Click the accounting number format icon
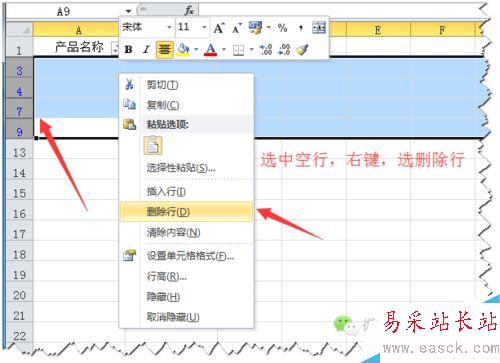Viewport: 500px width, 363px height. point(255,28)
